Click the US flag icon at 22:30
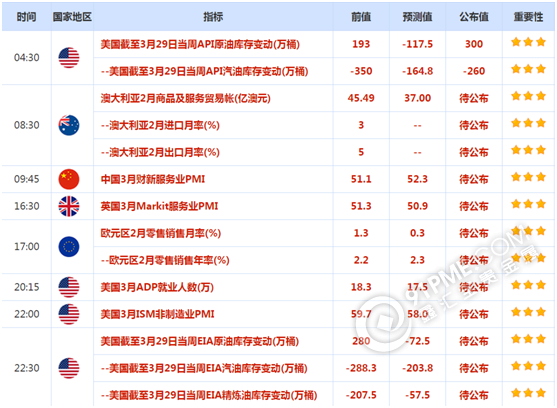This screenshot has width=557, height=408. 69,368
